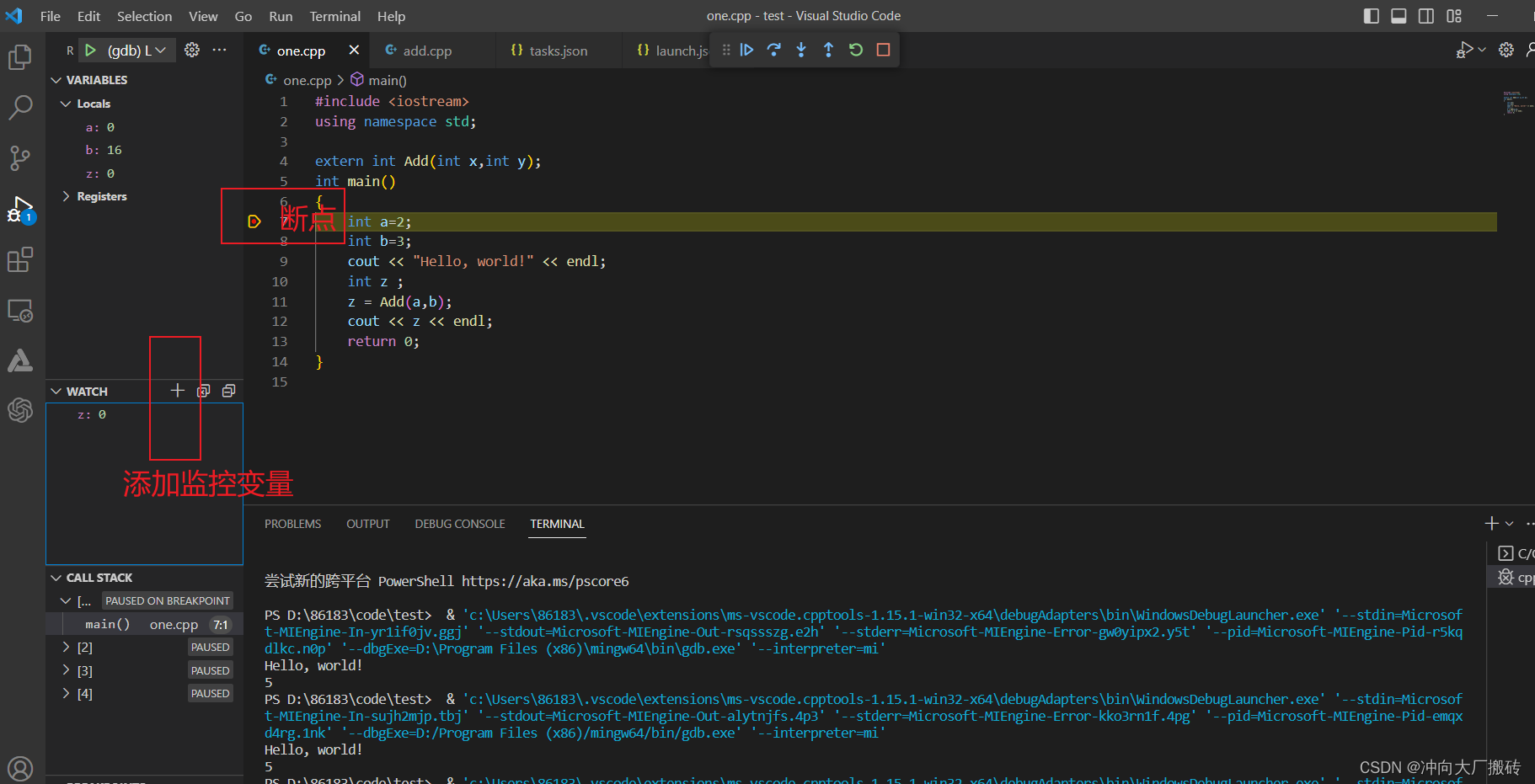Collapse all watch expressions
This screenshot has width=1535, height=784.
pyautogui.click(x=228, y=391)
